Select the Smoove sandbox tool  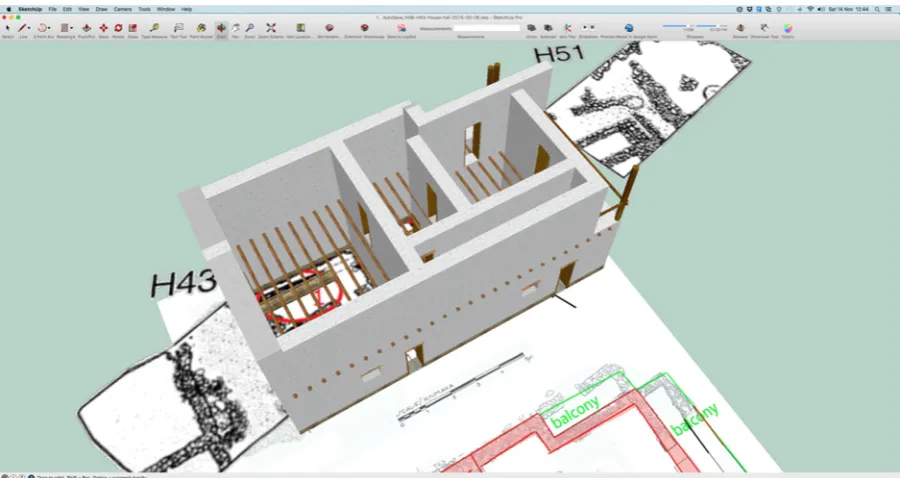pyautogui.click(x=741, y=28)
